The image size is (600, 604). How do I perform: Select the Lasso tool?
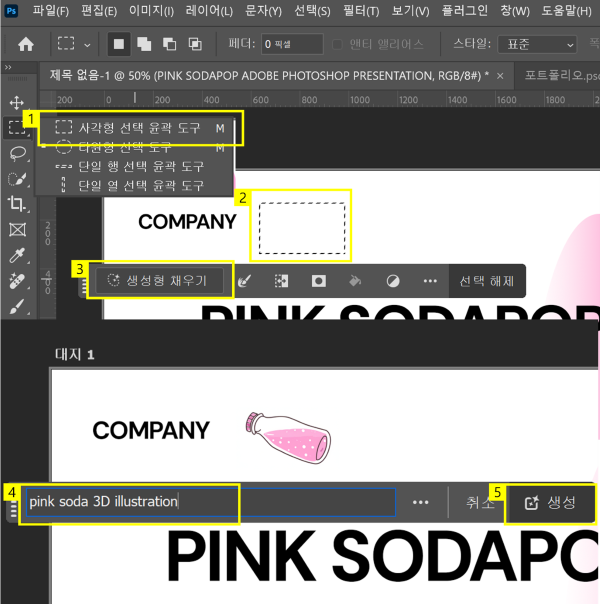pos(17,153)
